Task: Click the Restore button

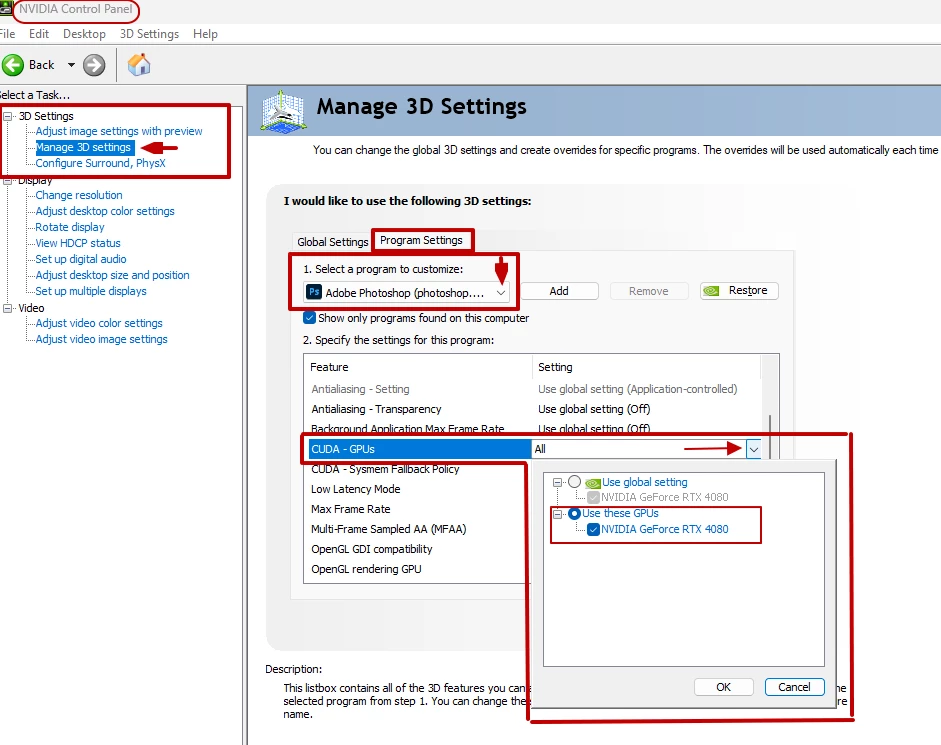Action: tap(739, 291)
